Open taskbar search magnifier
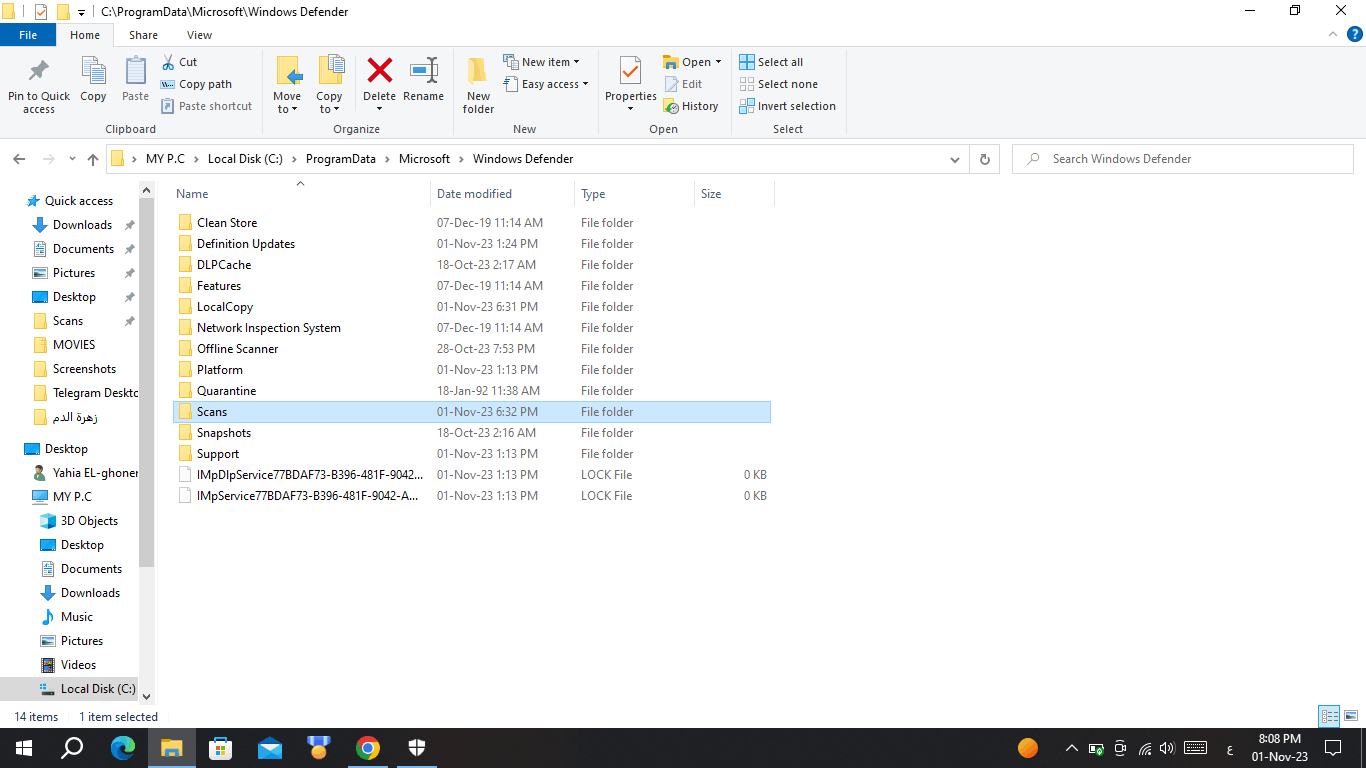The width and height of the screenshot is (1366, 768). tap(73, 748)
